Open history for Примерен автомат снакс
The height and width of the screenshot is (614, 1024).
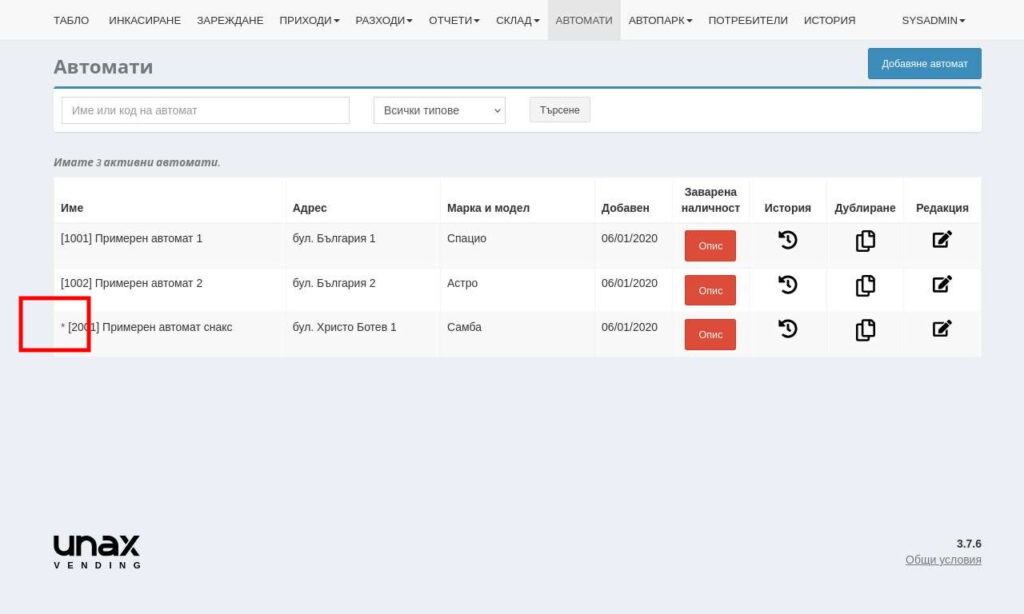pyautogui.click(x=788, y=329)
